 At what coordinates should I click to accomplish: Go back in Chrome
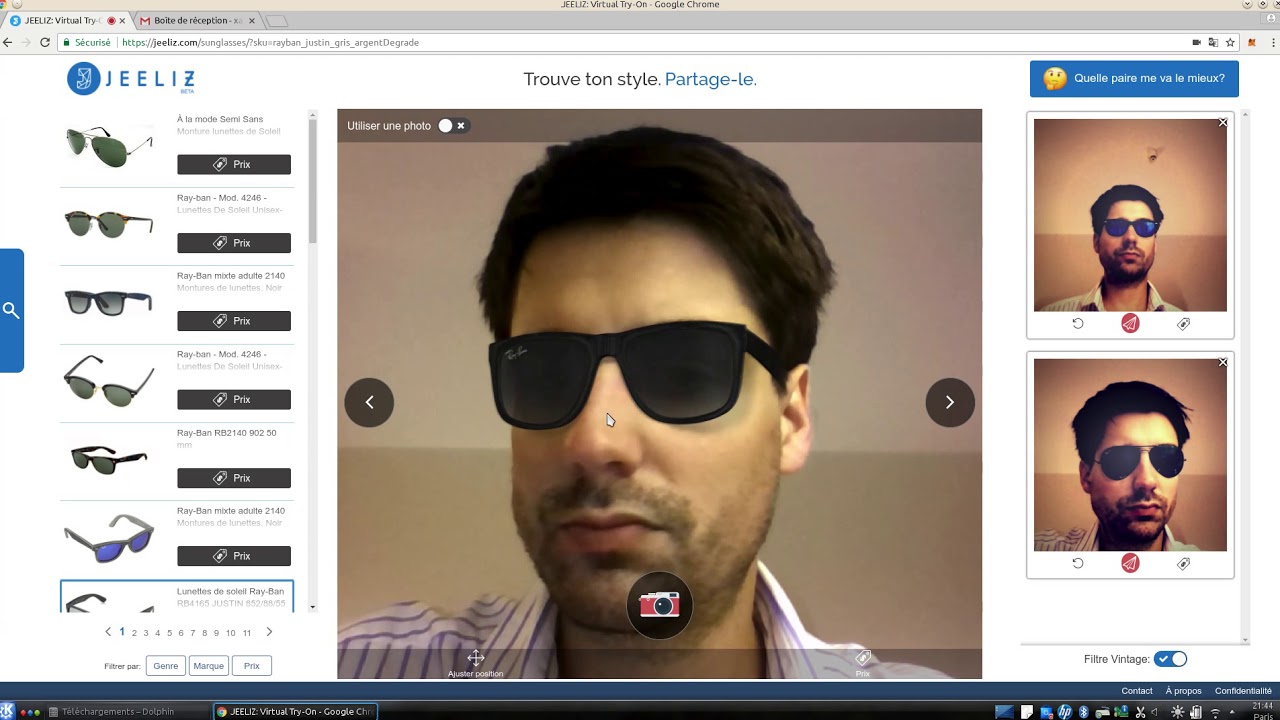click(8, 42)
